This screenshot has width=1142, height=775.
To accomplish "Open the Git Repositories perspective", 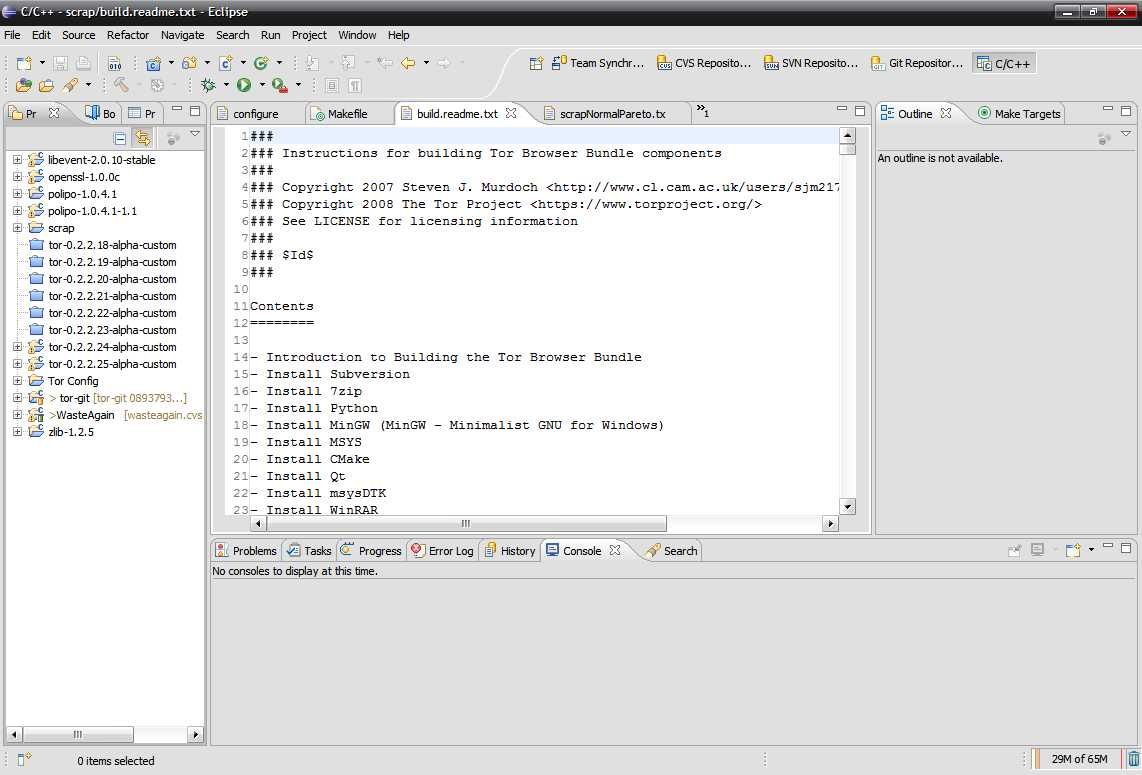I will pos(917,63).
